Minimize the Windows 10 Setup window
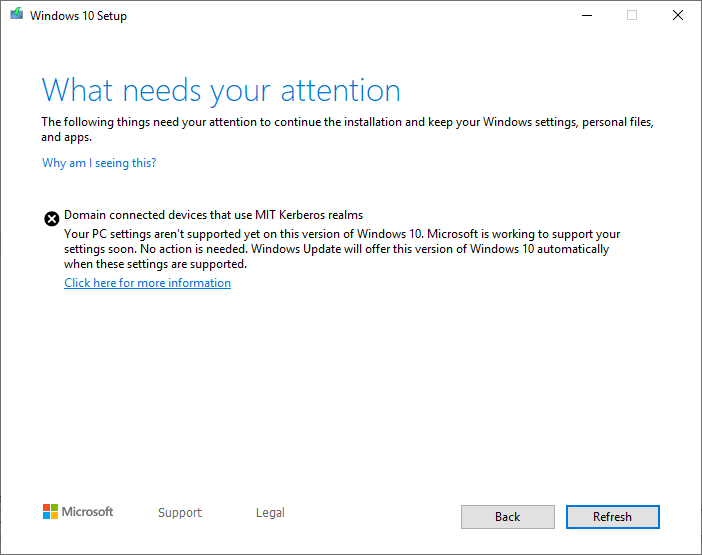This screenshot has width=702, height=555. pos(587,15)
